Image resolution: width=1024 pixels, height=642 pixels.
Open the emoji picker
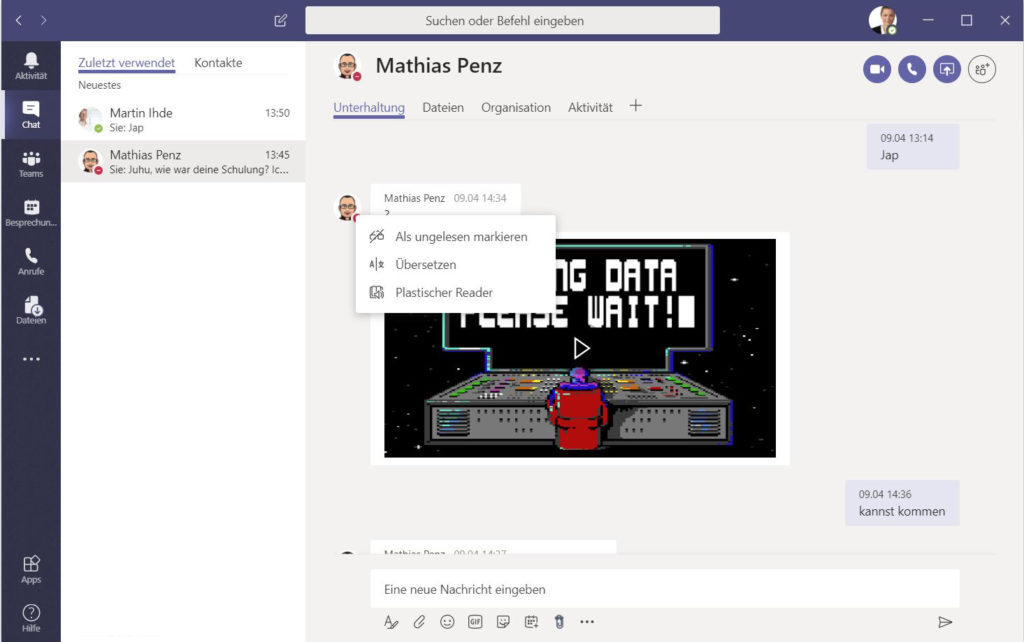point(447,622)
